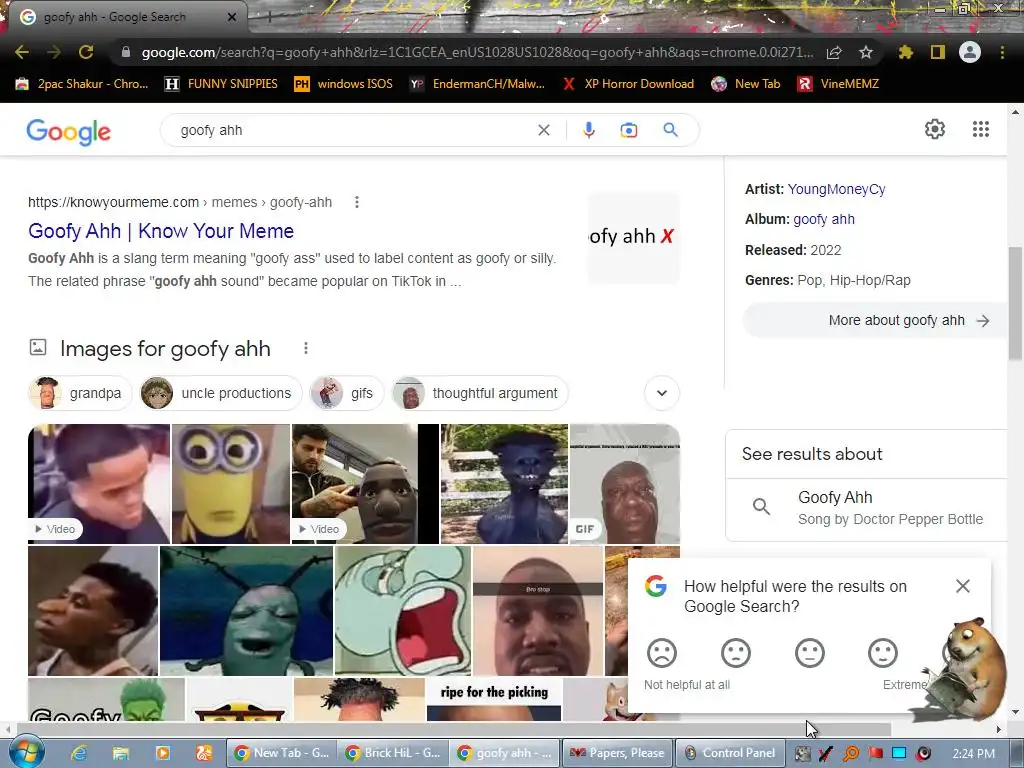Open VineMEMZ bookmark

tap(839, 84)
